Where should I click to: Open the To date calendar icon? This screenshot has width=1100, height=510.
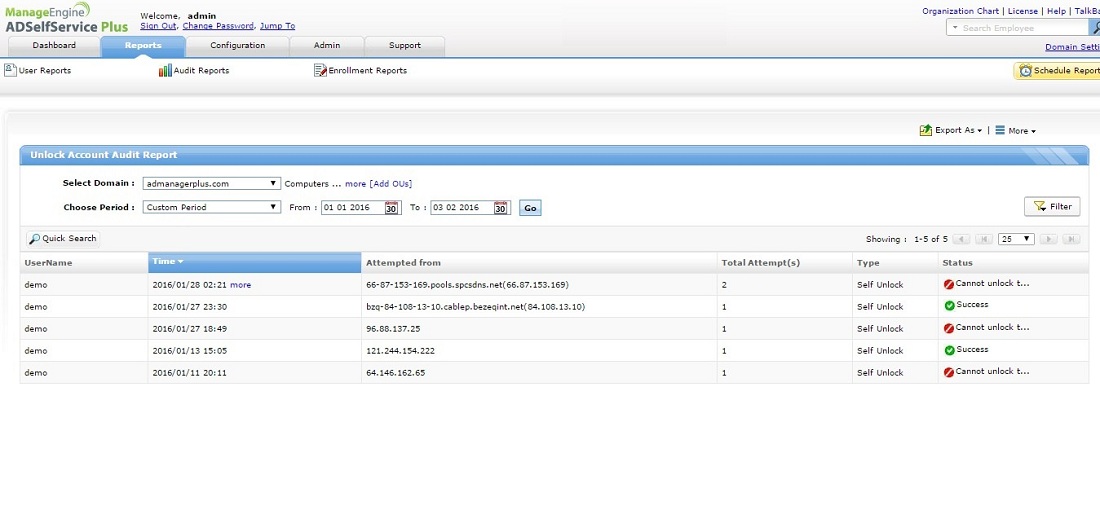tap(500, 208)
